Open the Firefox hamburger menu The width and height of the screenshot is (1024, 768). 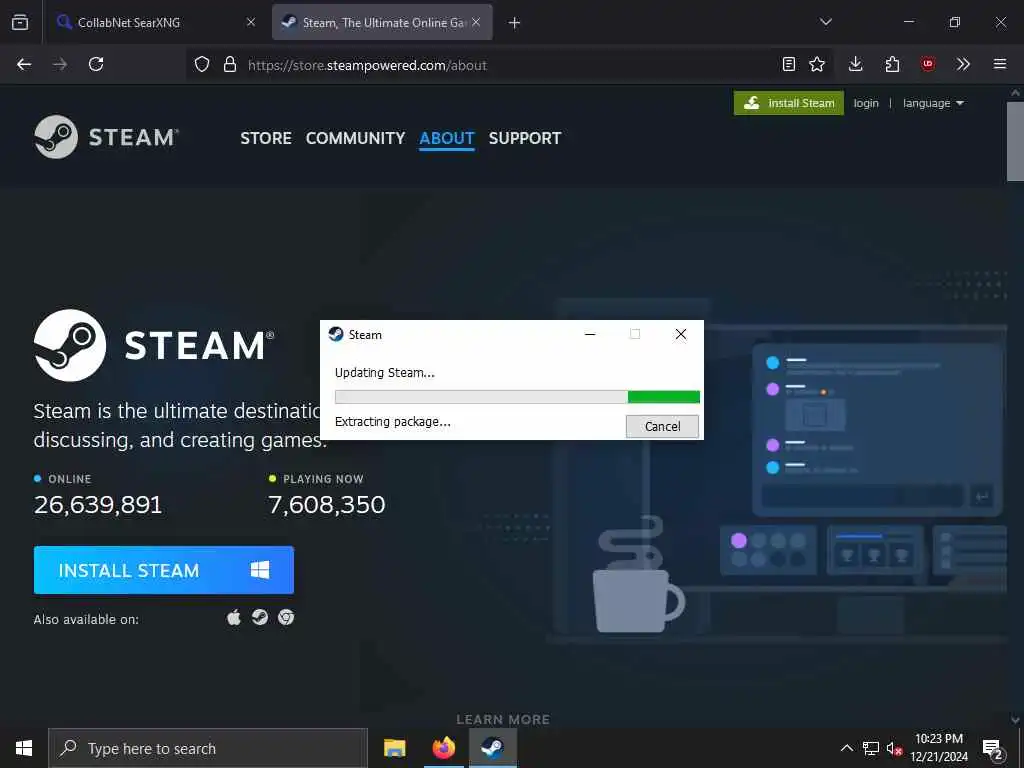[x=1000, y=64]
